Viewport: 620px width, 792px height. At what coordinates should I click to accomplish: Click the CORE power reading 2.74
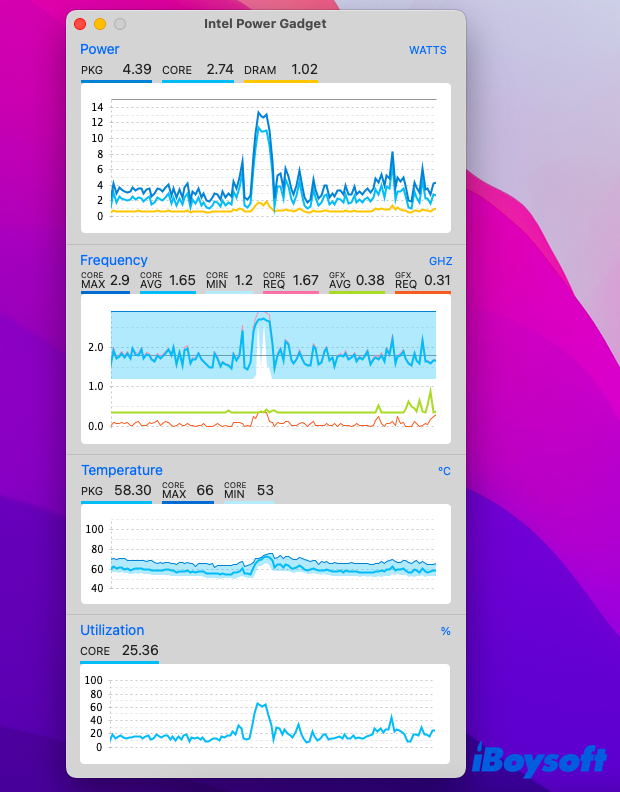click(220, 69)
